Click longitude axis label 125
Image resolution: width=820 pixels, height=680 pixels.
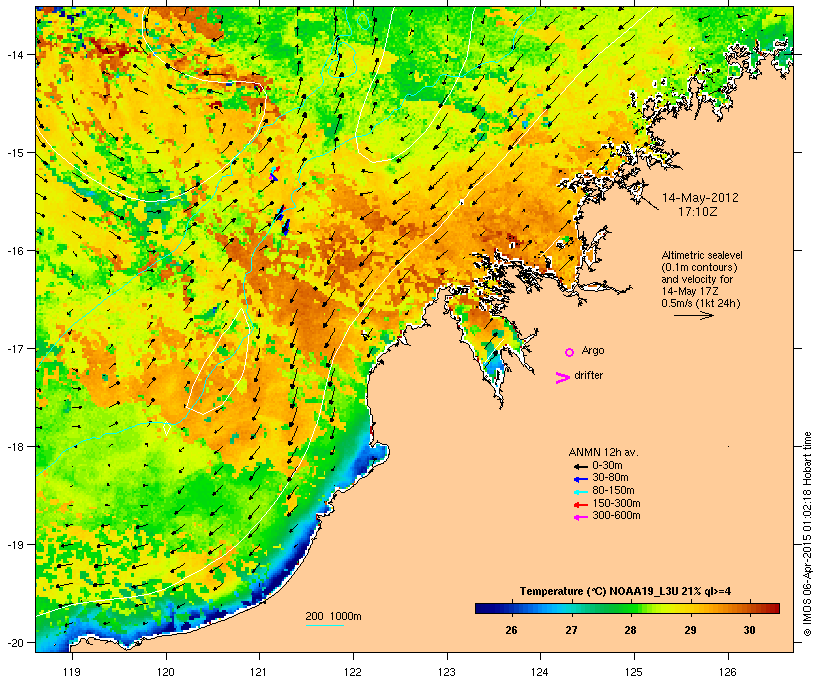[634, 672]
